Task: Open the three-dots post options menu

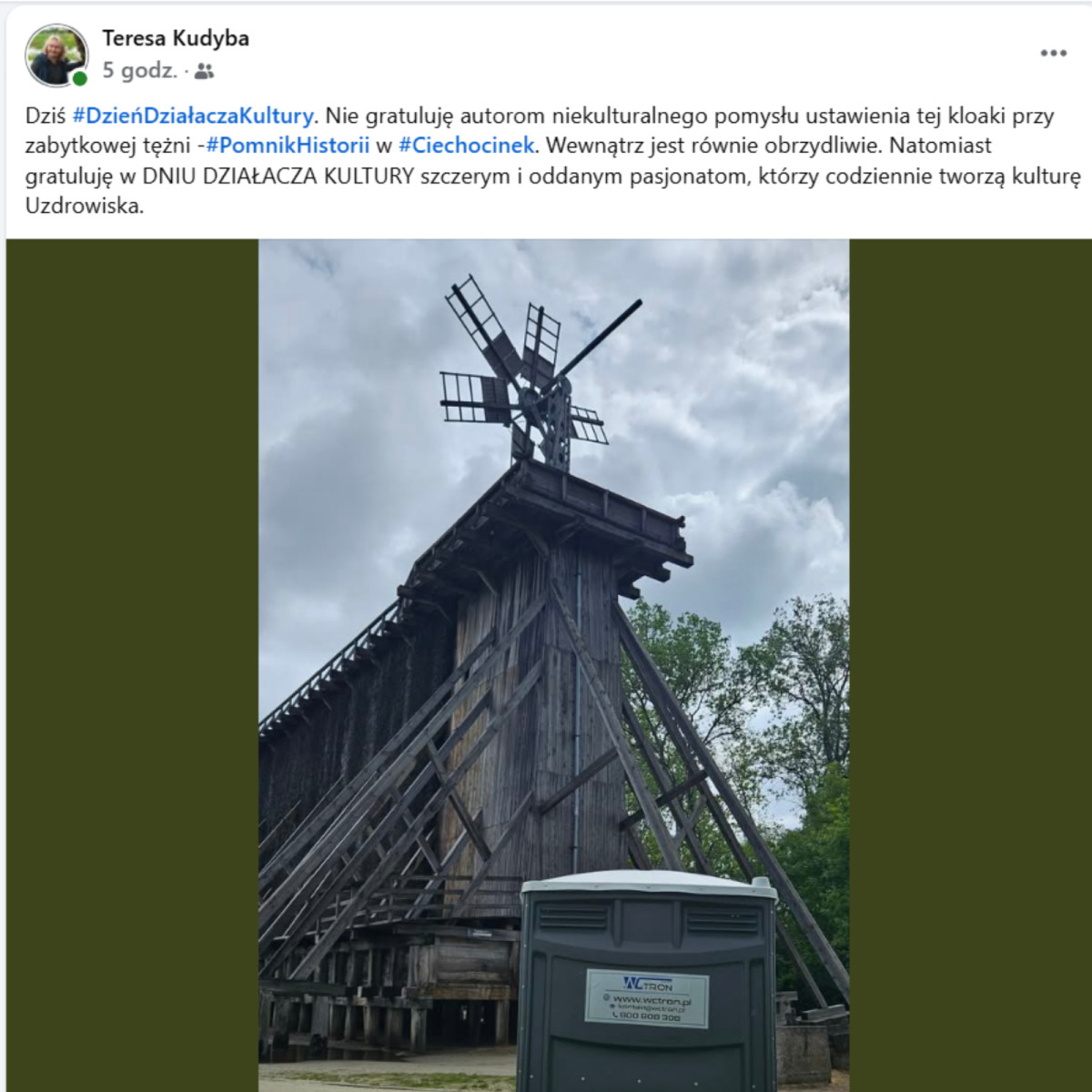Action: pyautogui.click(x=1053, y=53)
